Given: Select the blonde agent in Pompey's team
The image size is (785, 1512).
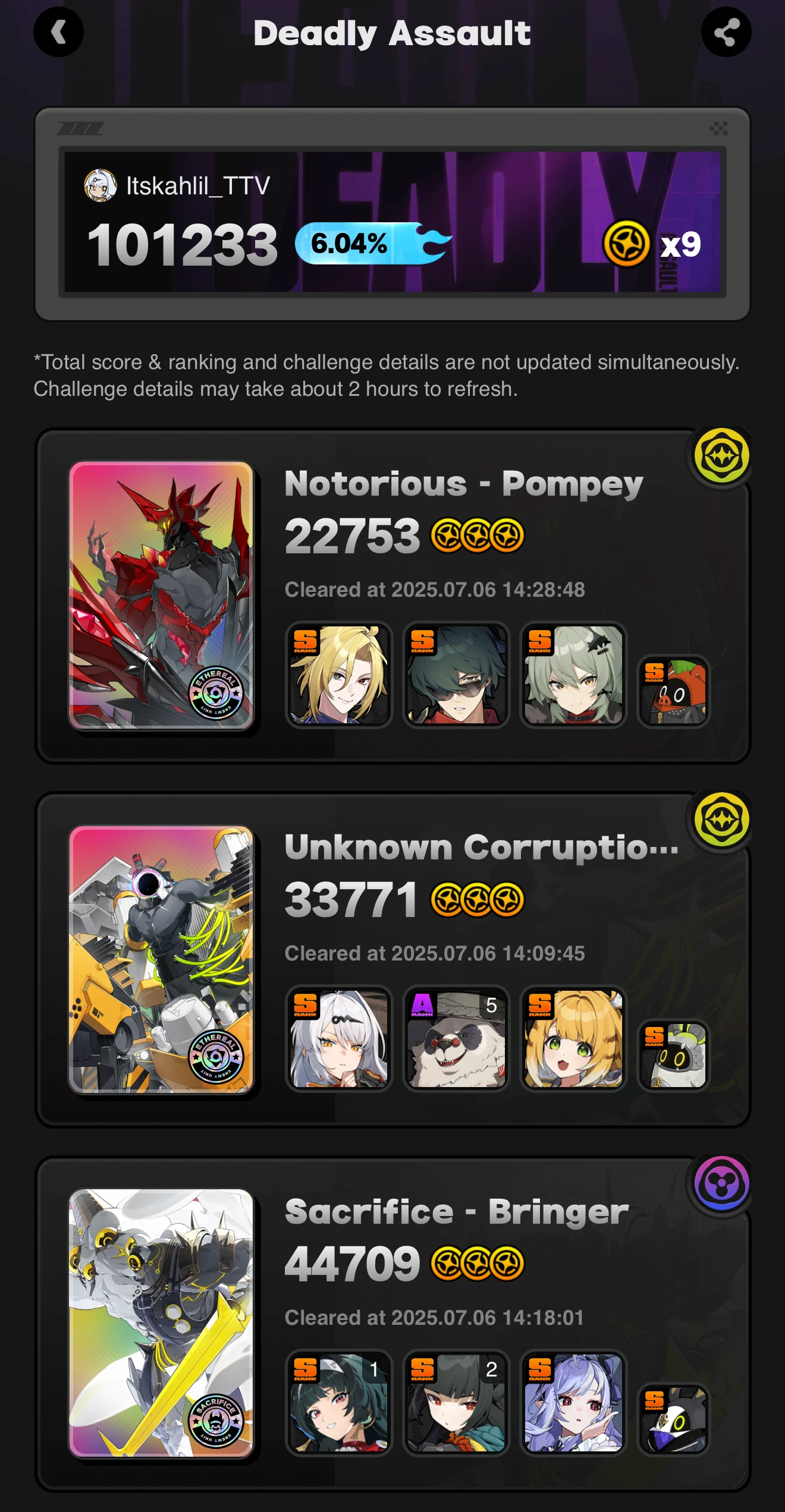Looking at the screenshot, I should pyautogui.click(x=339, y=675).
